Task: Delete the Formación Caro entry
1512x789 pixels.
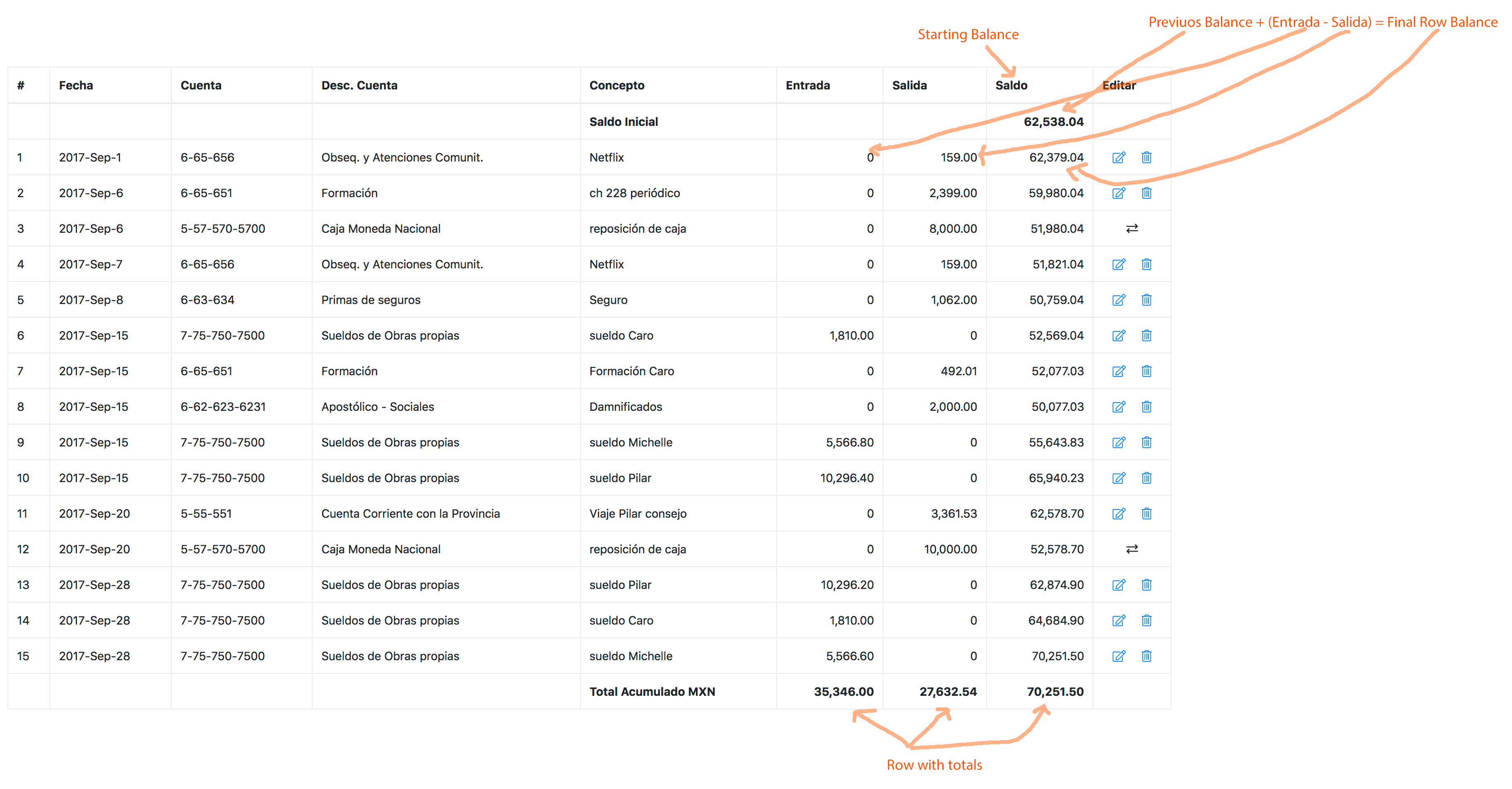Action: (x=1146, y=371)
